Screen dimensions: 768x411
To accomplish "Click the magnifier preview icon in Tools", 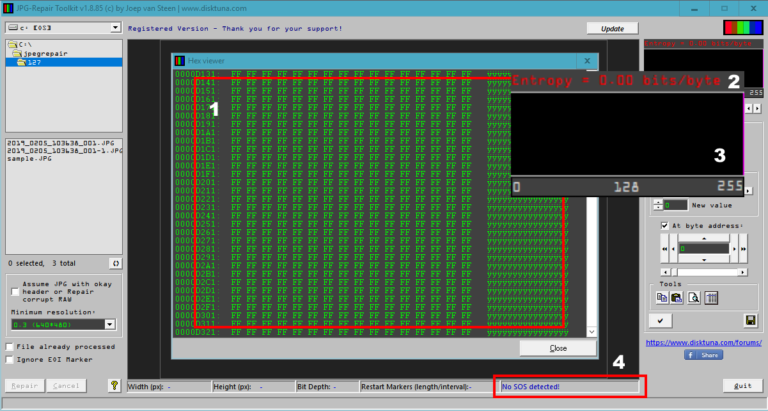I will pos(695,297).
